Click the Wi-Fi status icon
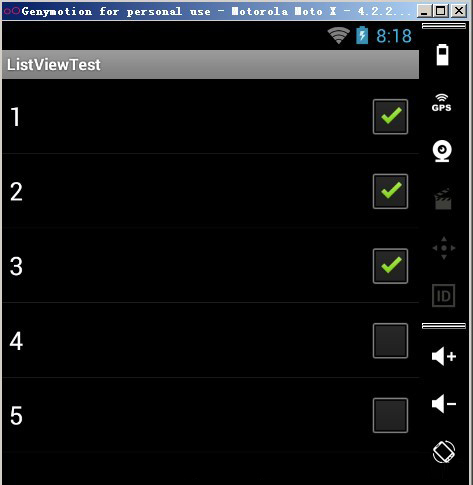This screenshot has width=473, height=485. [x=338, y=36]
